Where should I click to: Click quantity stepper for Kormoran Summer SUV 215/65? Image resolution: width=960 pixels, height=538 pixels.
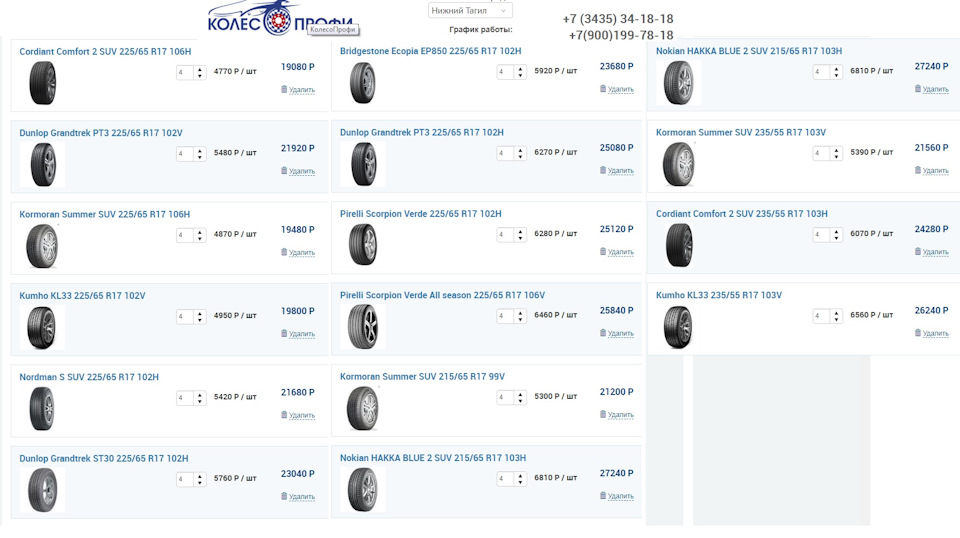[x=520, y=397]
